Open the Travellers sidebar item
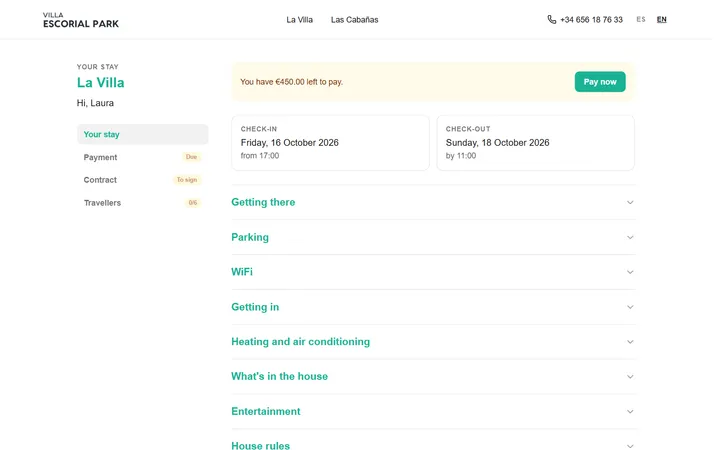The width and height of the screenshot is (720, 450). (x=142, y=203)
